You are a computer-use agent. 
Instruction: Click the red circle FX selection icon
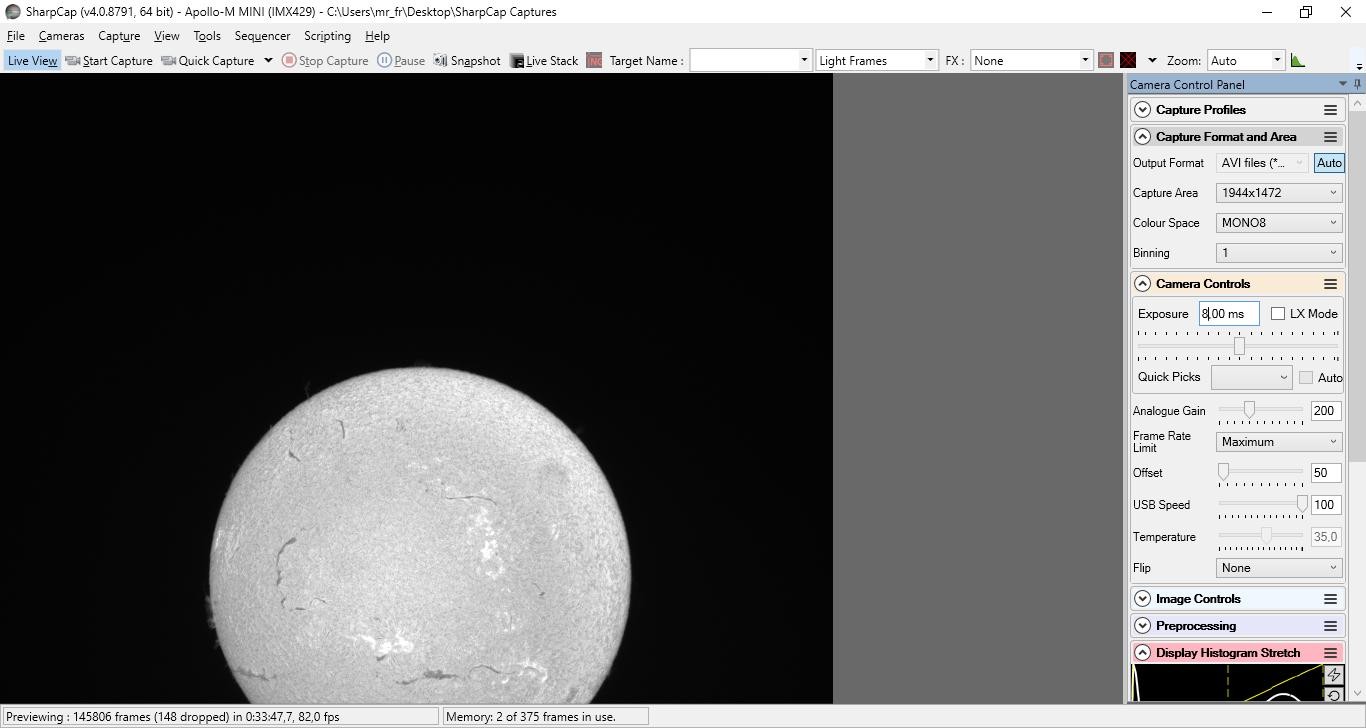click(1106, 60)
